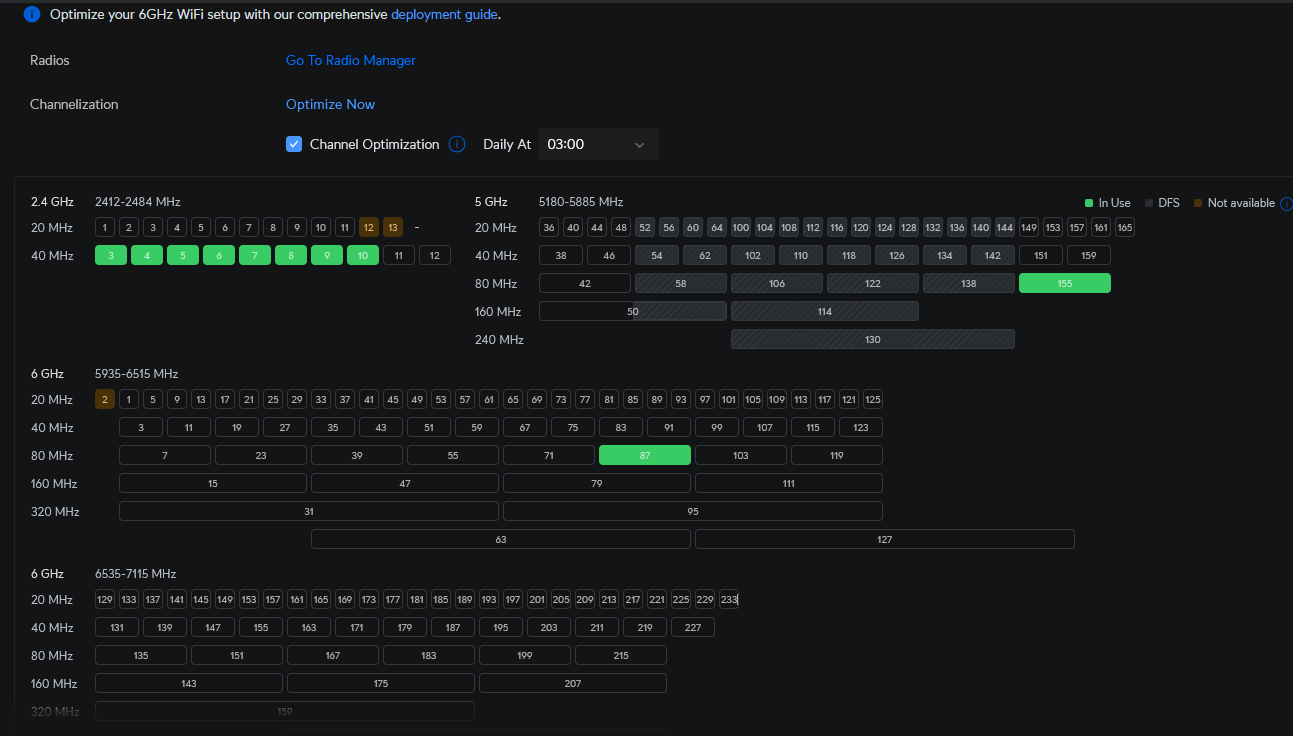Select lower 6 GHz 160 MHz channel 79

pyautogui.click(x=597, y=483)
